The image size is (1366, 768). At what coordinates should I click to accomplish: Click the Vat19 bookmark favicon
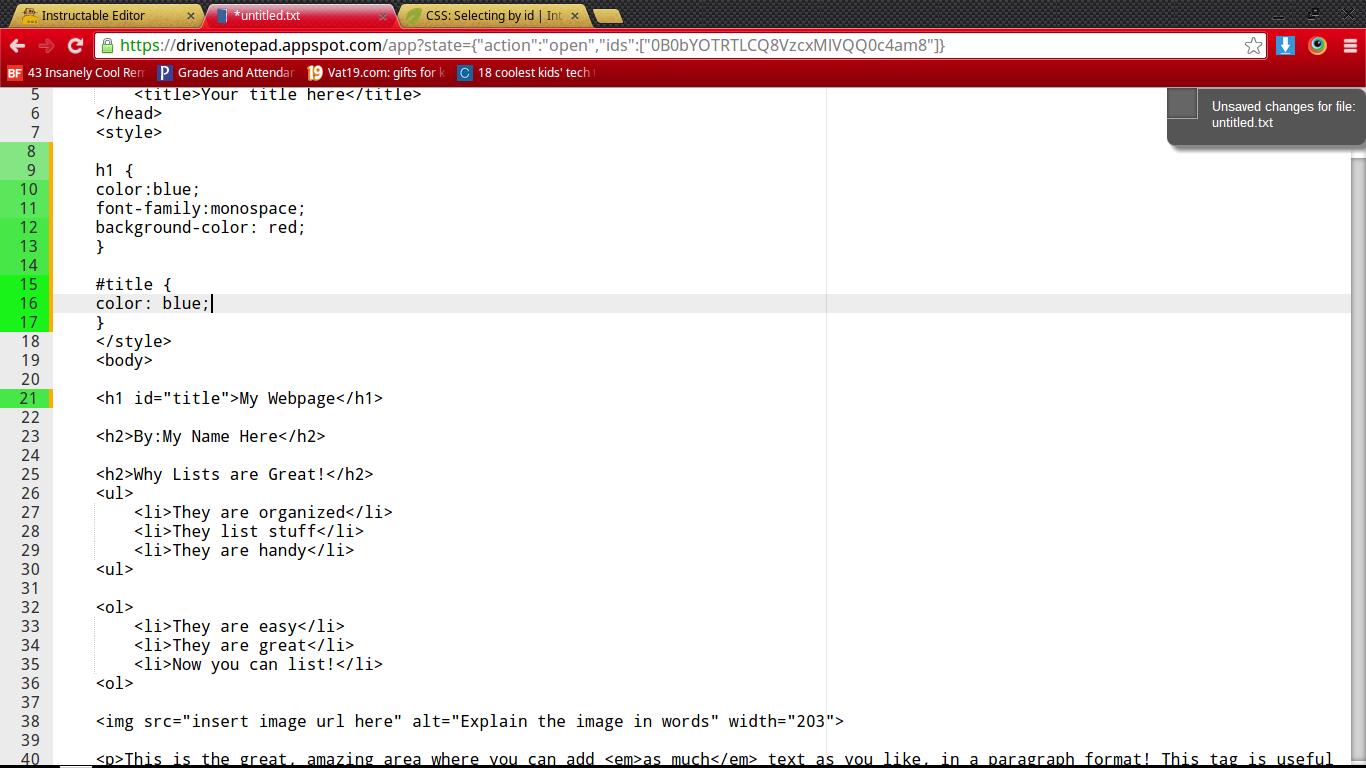(x=315, y=73)
